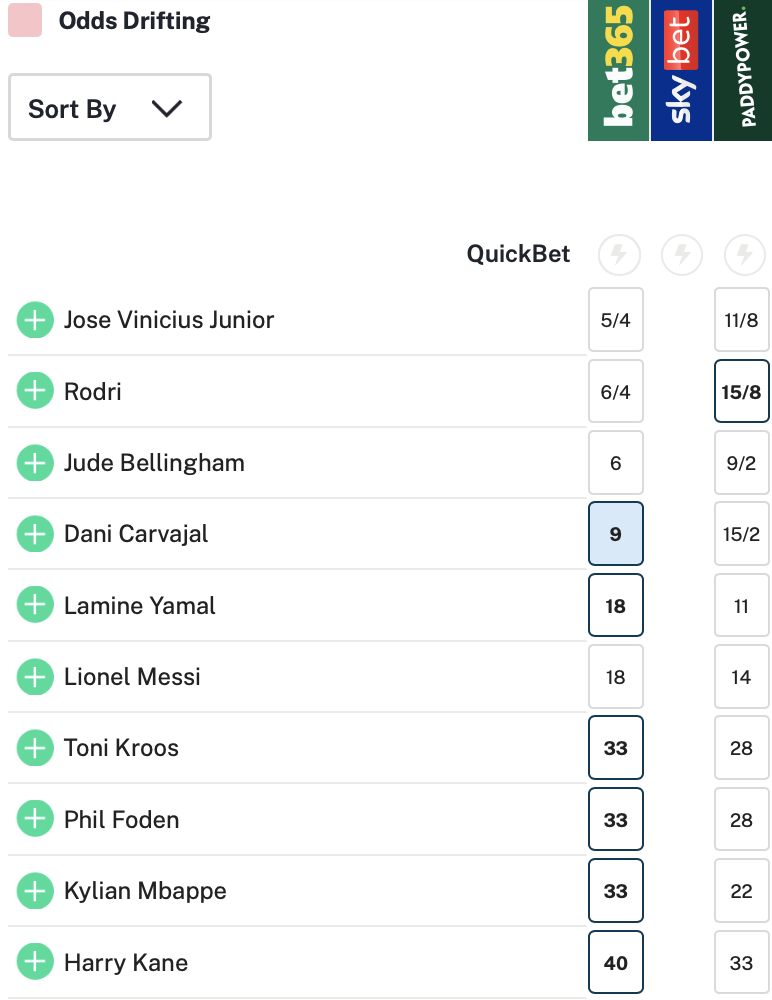Open the Sky Bet bookmaker logo
The image size is (772, 1000).
pyautogui.click(x=681, y=70)
